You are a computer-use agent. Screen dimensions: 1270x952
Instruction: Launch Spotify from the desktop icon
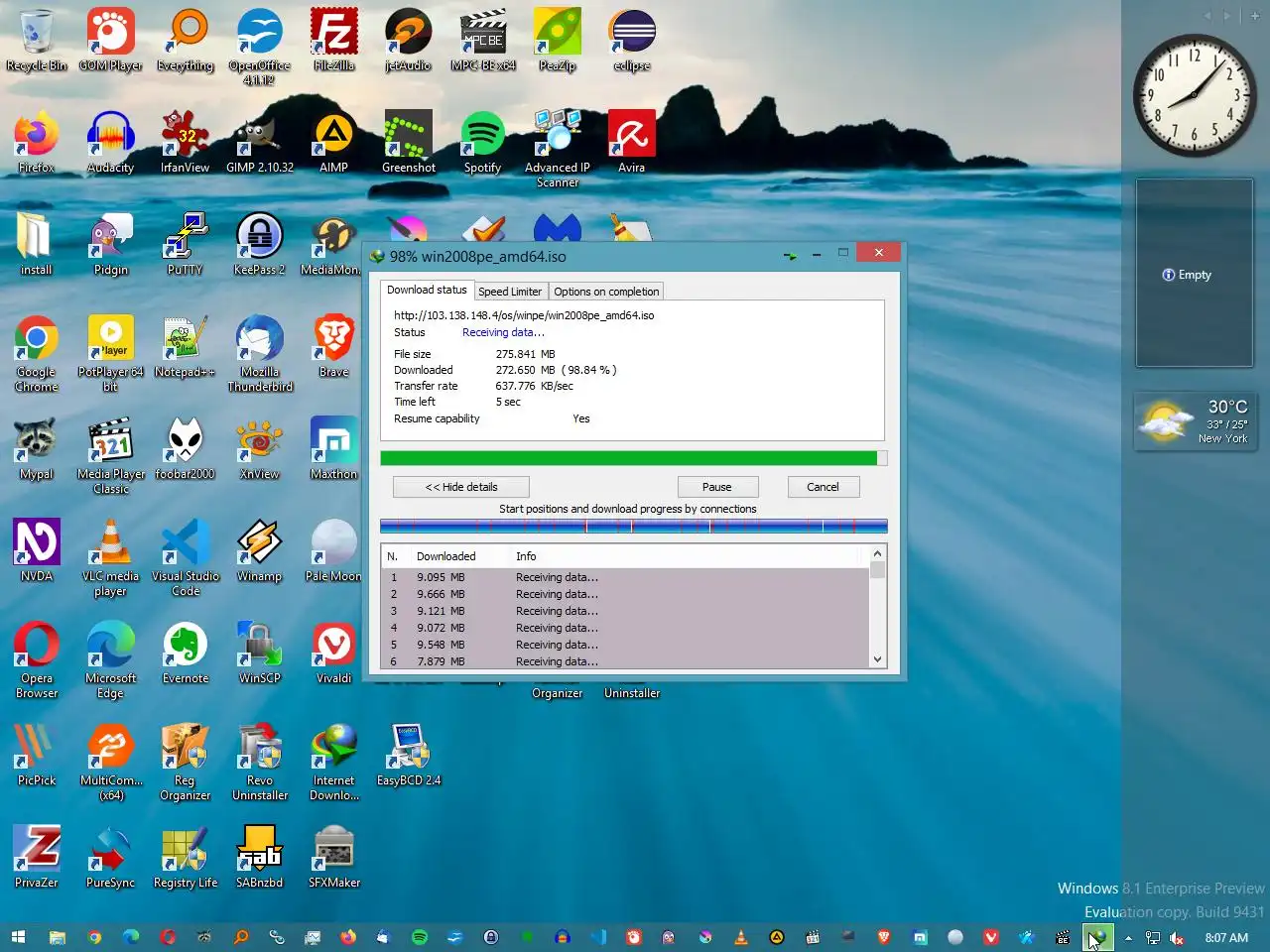(x=483, y=142)
